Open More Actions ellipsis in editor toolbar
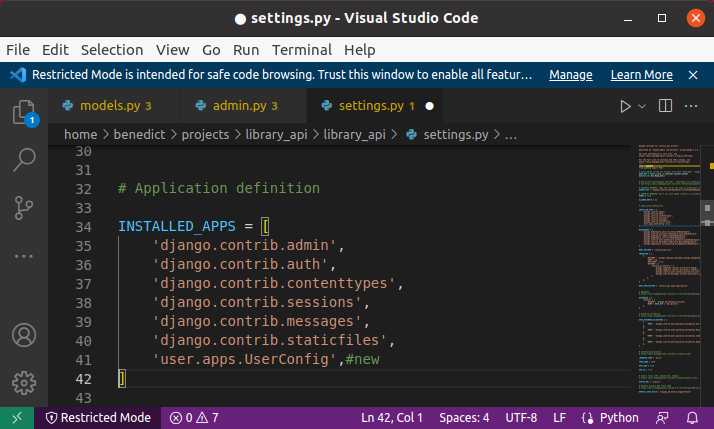 click(691, 106)
